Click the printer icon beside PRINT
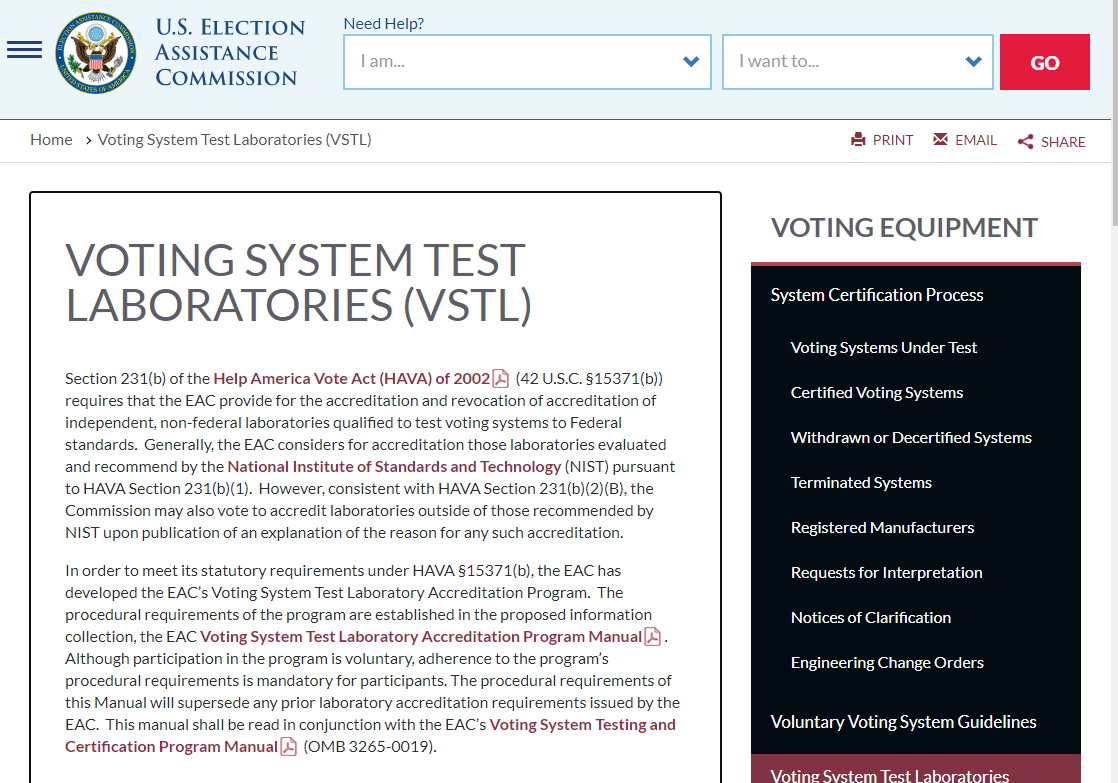 pos(858,140)
